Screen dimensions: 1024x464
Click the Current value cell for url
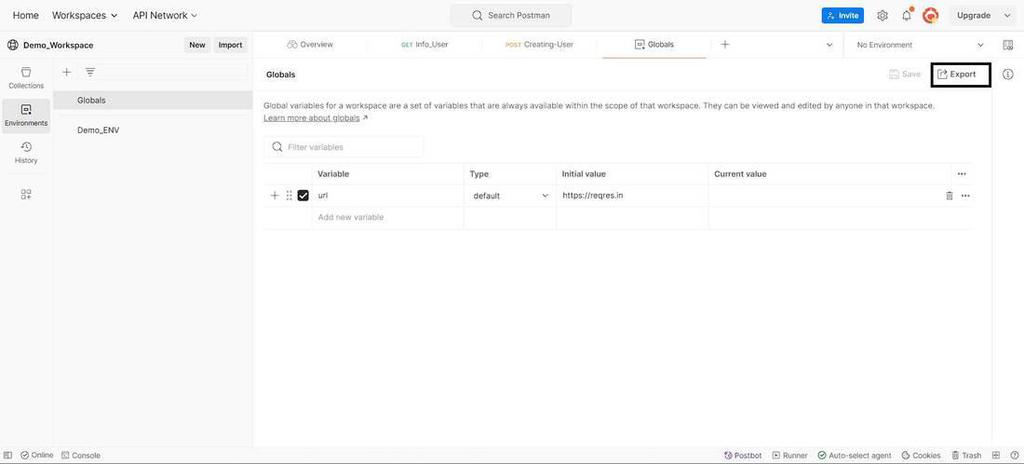pos(825,195)
